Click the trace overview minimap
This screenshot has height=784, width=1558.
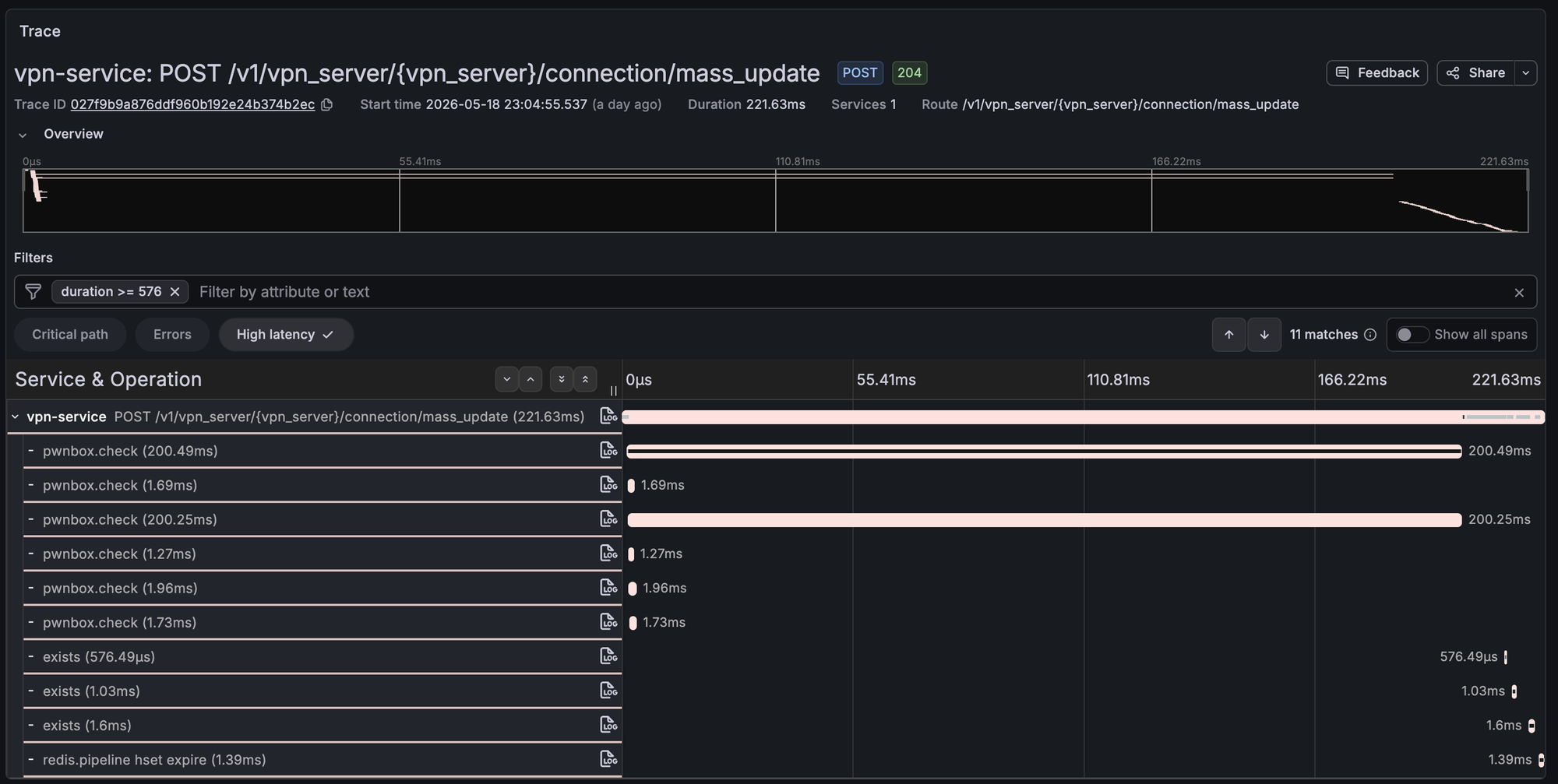pos(775,200)
